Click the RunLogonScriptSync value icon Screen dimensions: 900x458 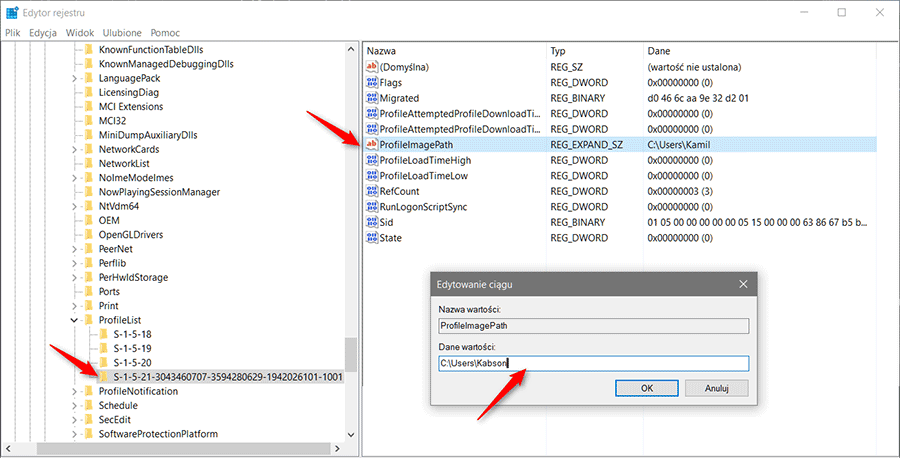372,207
